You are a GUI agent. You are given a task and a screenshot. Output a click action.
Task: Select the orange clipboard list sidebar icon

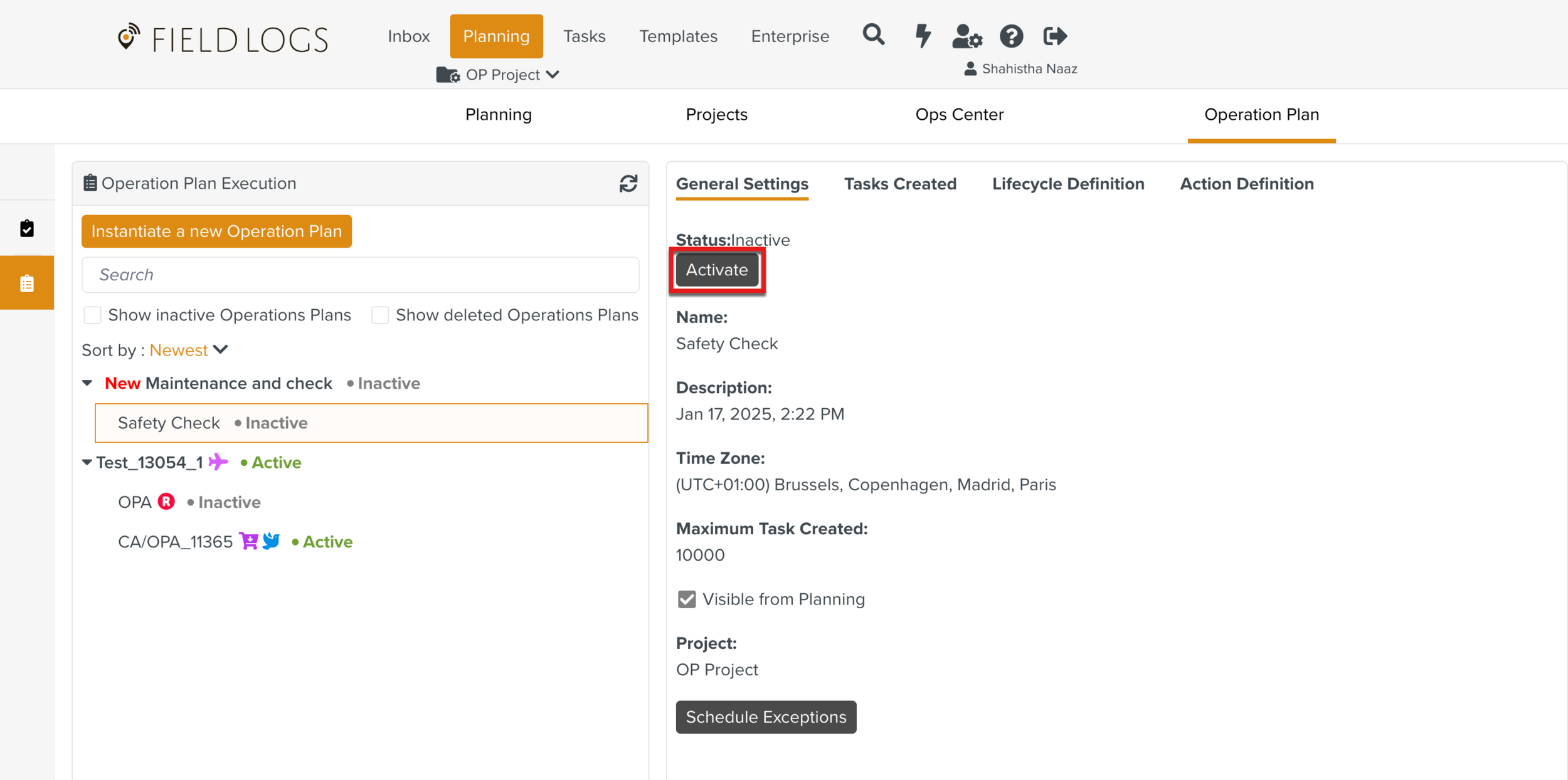27,283
